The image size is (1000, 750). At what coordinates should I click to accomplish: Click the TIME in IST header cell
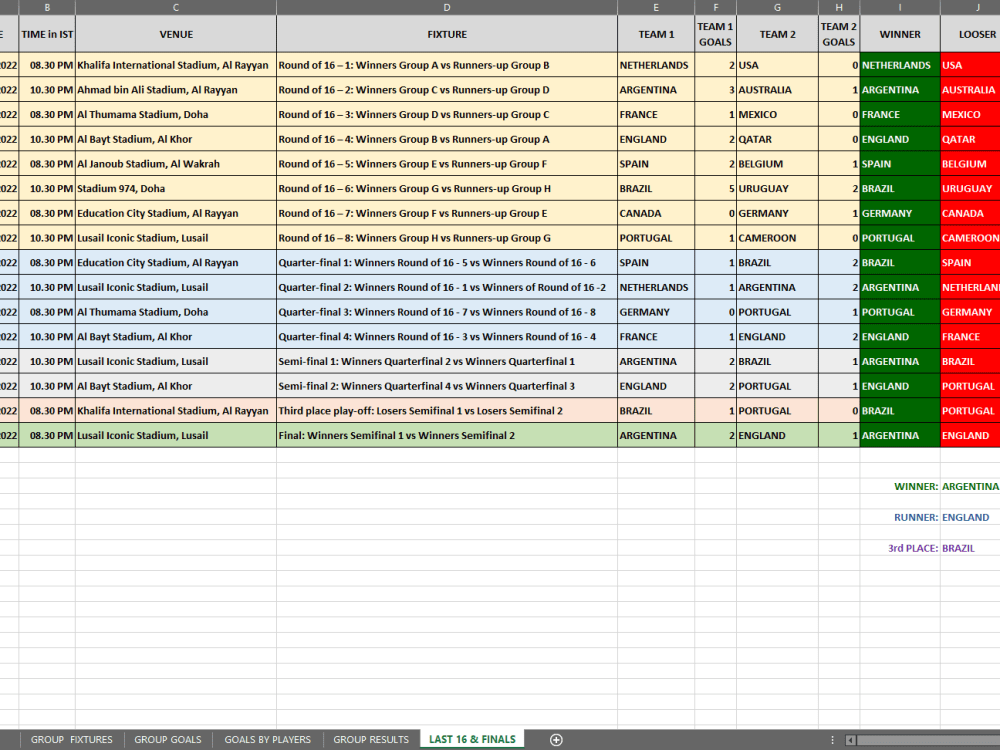pyautogui.click(x=47, y=34)
